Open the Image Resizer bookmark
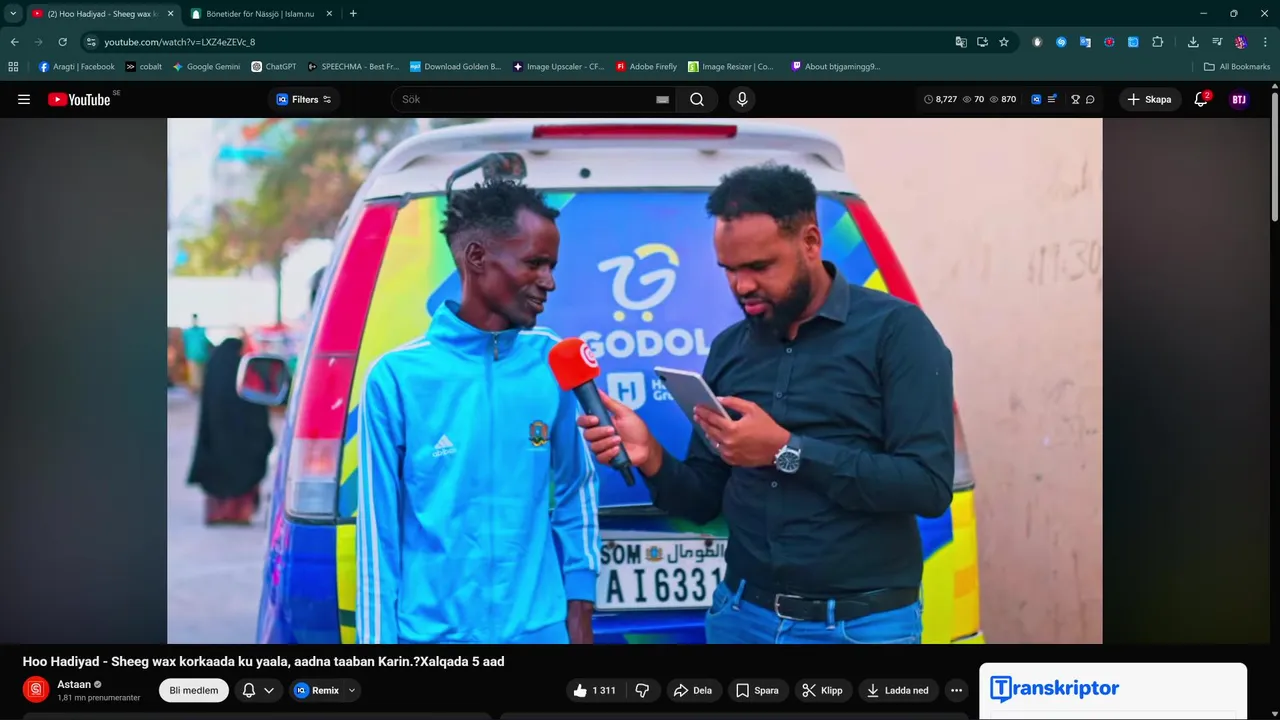Viewport: 1280px width, 720px height. [x=731, y=67]
